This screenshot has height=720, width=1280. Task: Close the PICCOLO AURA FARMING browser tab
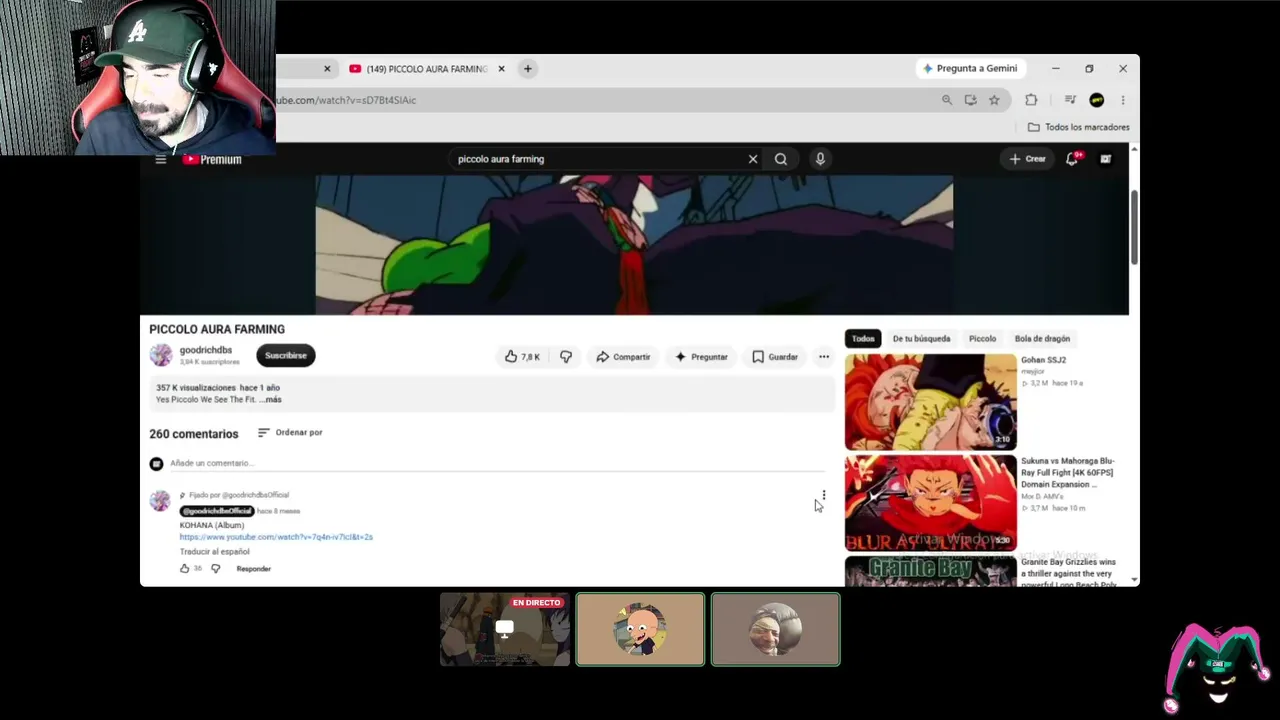(x=501, y=69)
